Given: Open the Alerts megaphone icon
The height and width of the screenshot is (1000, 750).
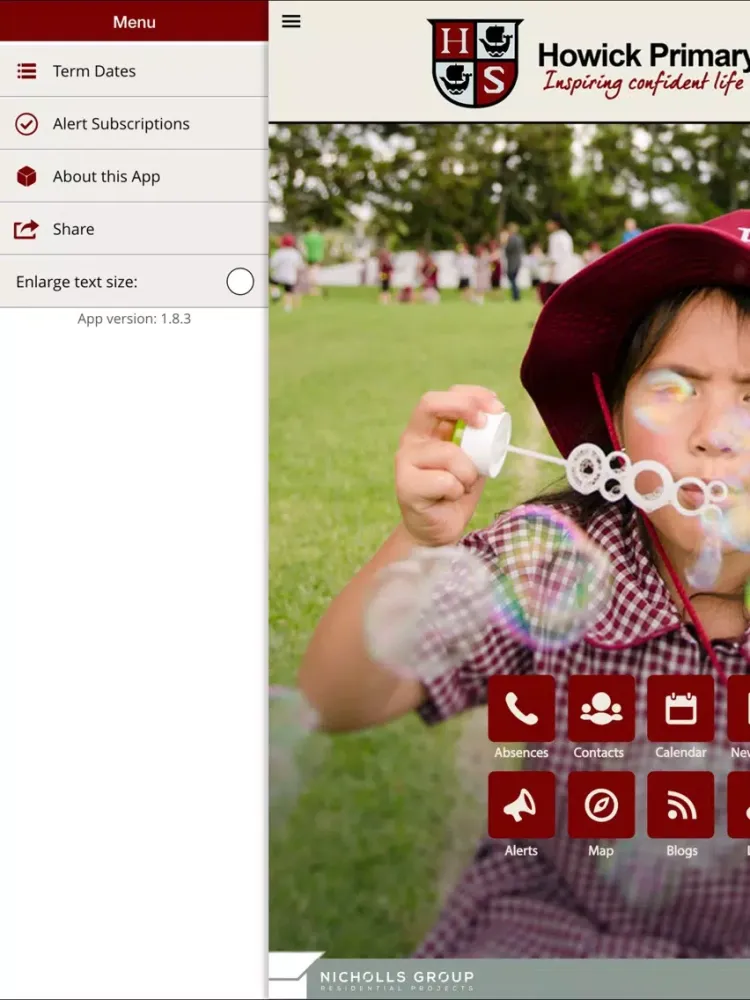Looking at the screenshot, I should coord(521,805).
